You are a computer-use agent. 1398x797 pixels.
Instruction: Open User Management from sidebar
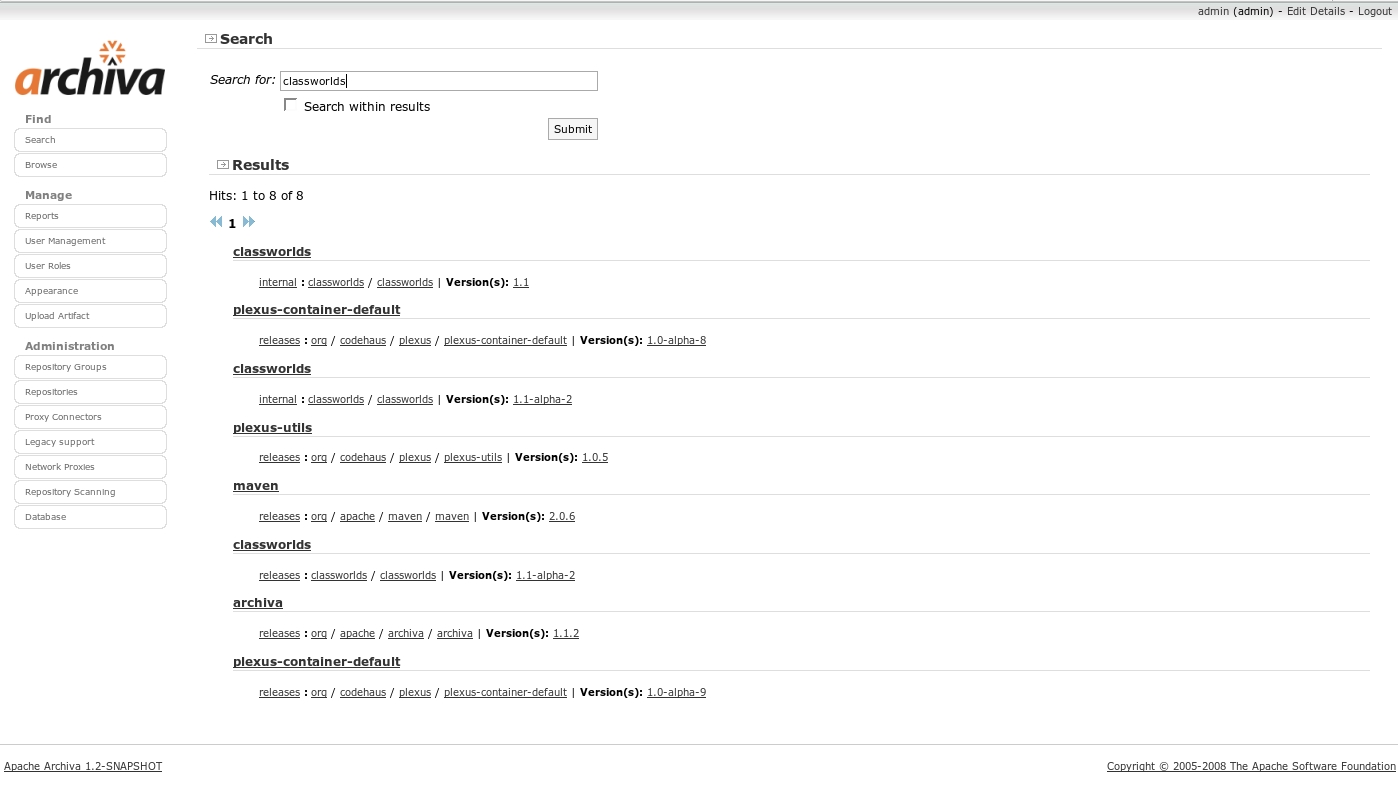[90, 241]
